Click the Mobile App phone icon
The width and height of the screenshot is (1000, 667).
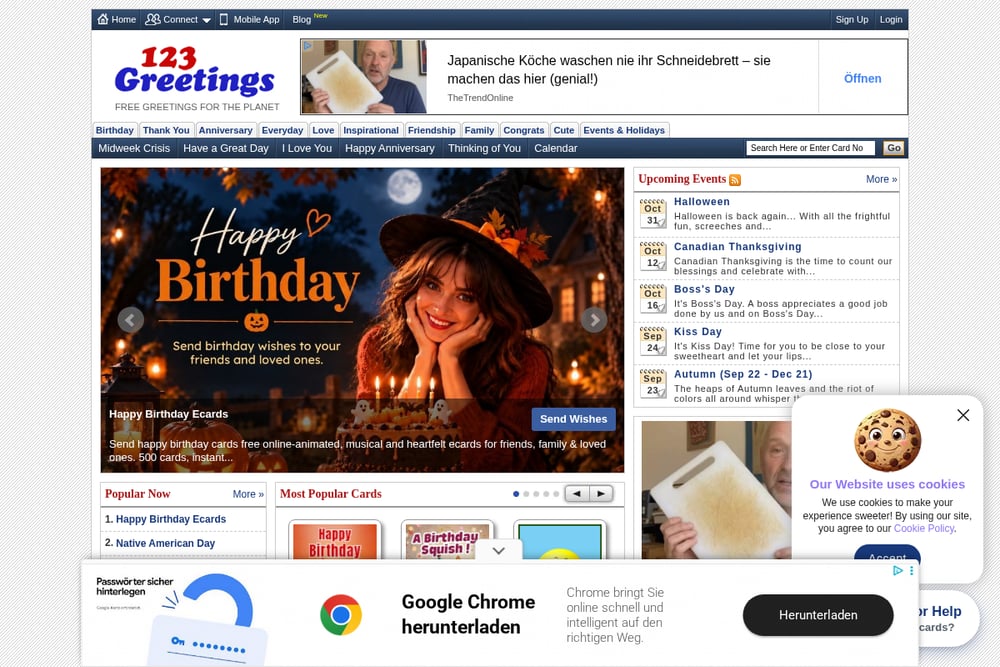(223, 20)
